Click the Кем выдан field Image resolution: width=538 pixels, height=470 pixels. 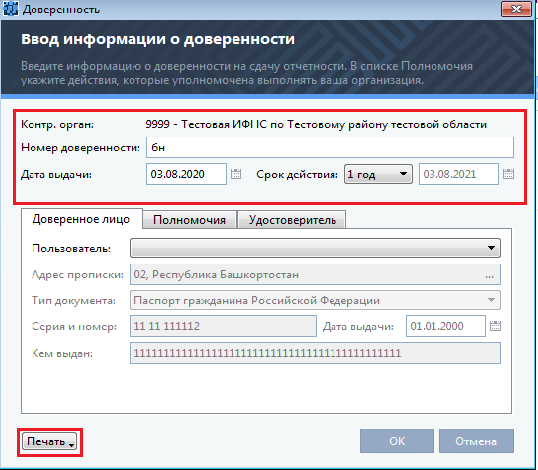[x=315, y=353]
